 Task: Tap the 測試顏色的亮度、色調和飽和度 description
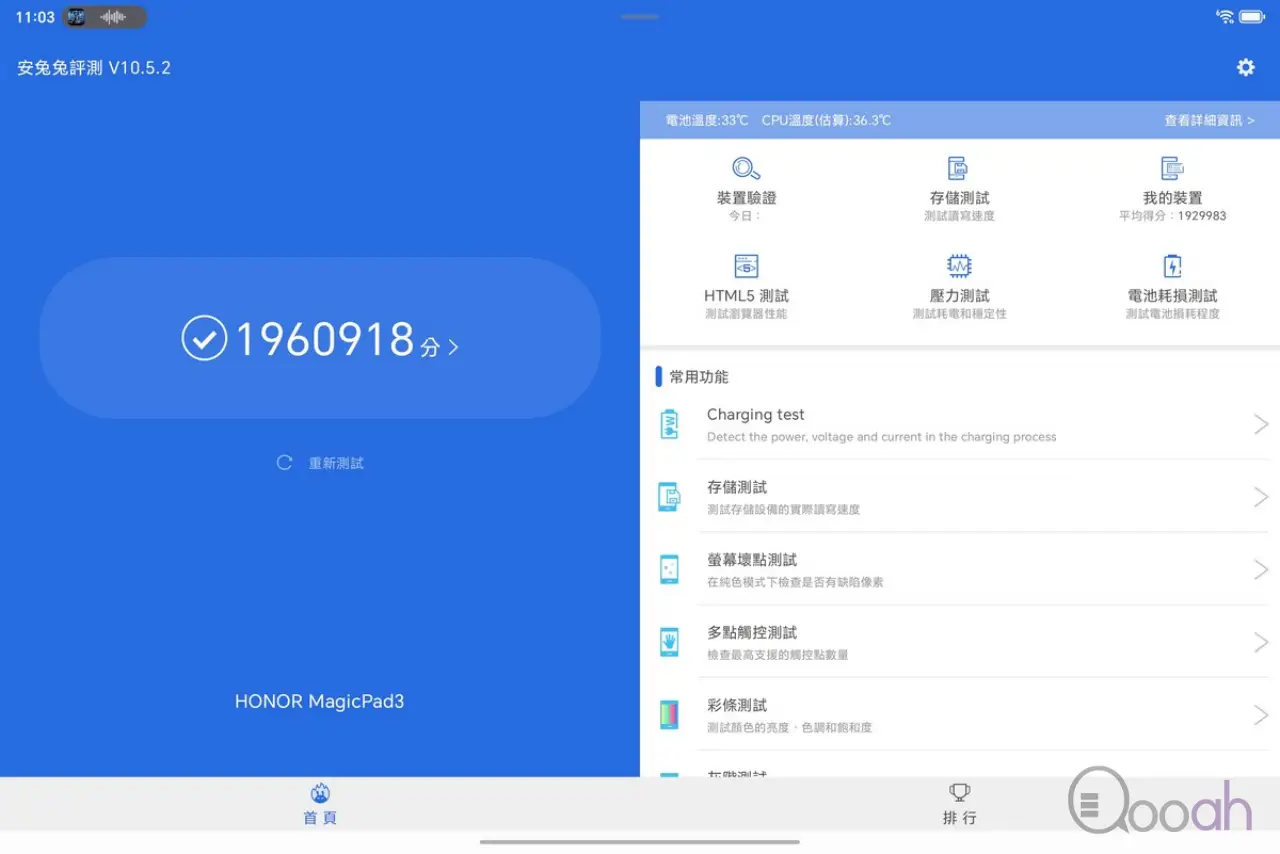pyautogui.click(x=789, y=728)
